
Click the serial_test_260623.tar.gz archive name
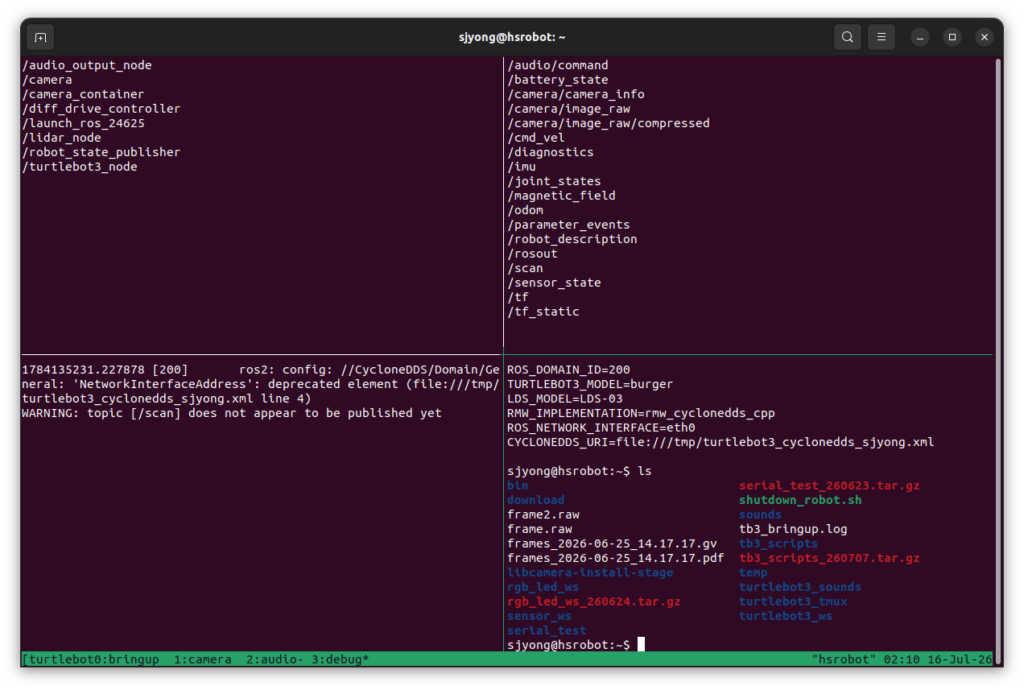pyautogui.click(x=829, y=485)
